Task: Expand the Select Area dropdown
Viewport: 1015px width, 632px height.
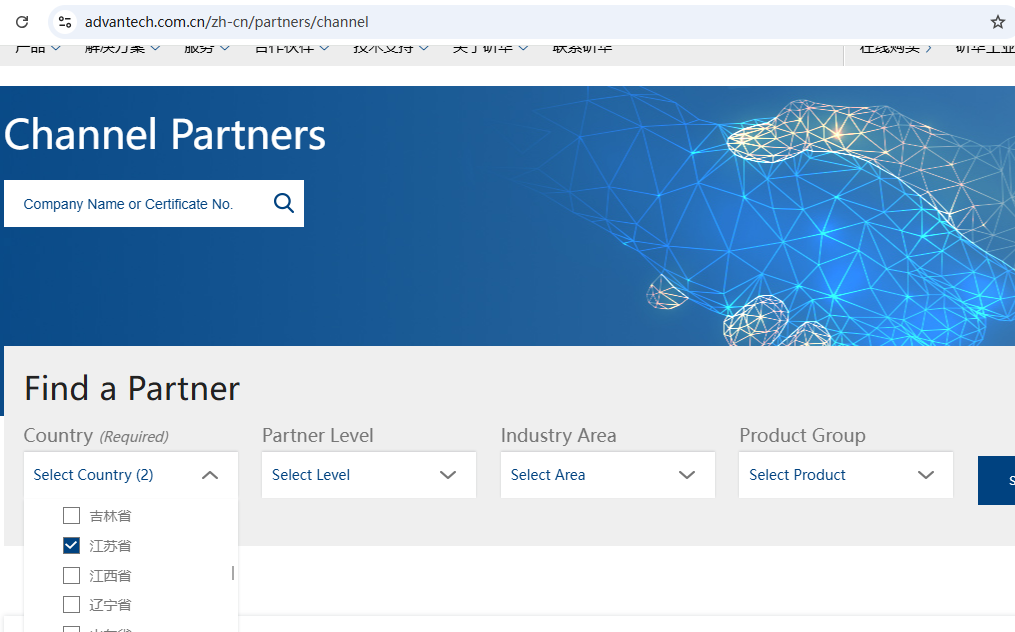Action: [607, 475]
